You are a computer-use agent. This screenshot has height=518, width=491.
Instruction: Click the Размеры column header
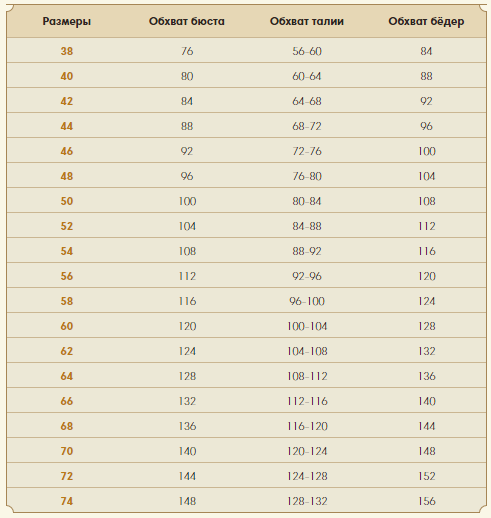click(x=67, y=21)
